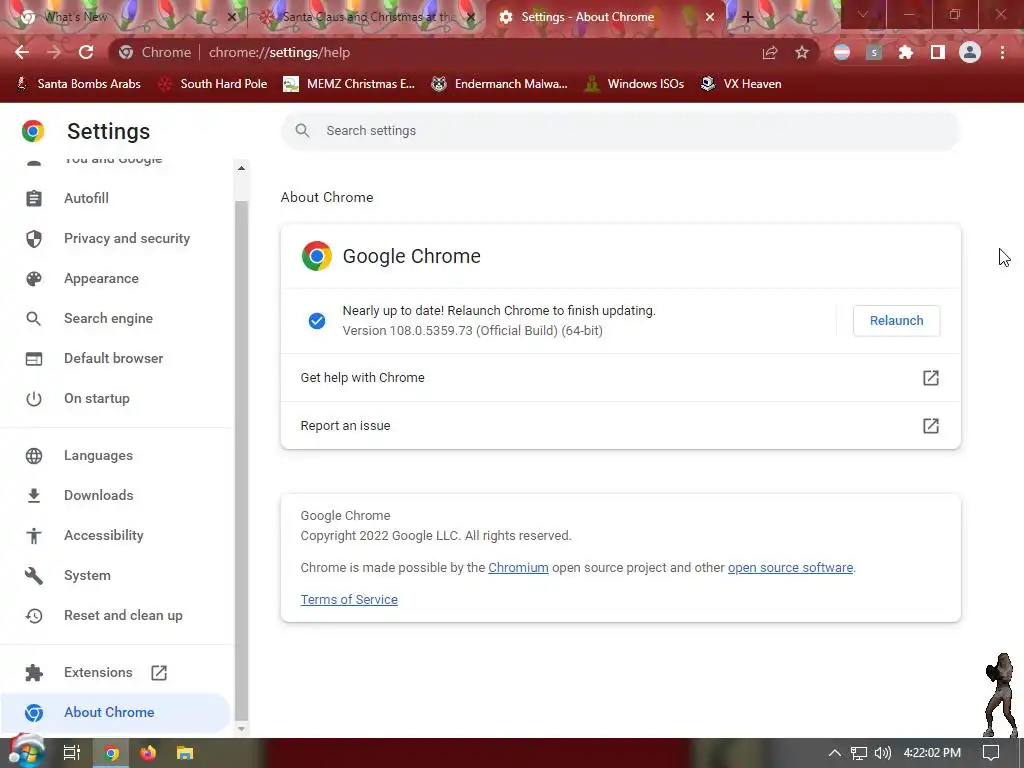Viewport: 1024px width, 768px height.
Task: Launch Firefox from the taskbar
Action: coord(148,753)
